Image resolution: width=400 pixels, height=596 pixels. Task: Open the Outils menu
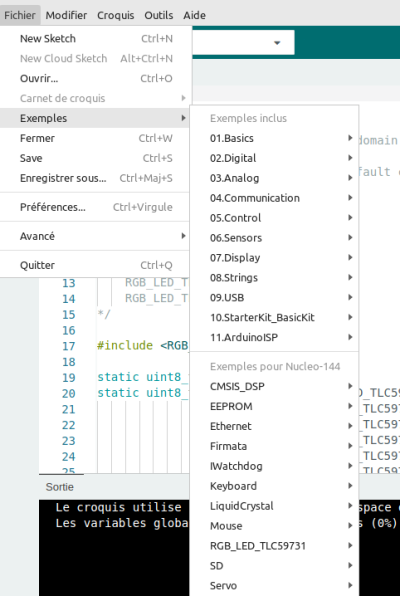pos(159,15)
